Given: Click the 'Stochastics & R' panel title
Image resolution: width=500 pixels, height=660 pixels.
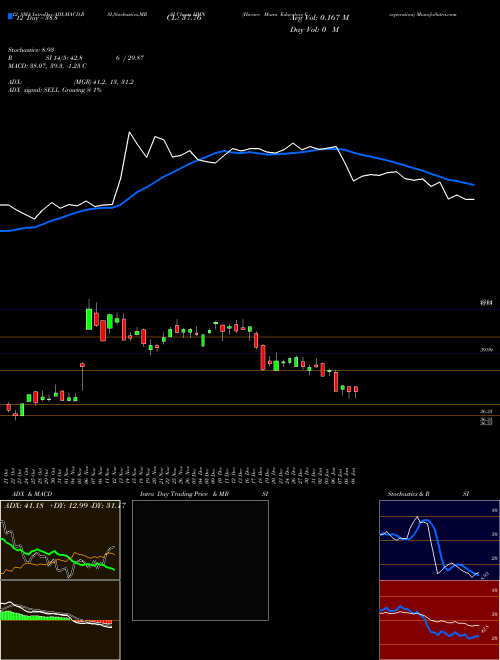Looking at the screenshot, I should click(408, 494).
